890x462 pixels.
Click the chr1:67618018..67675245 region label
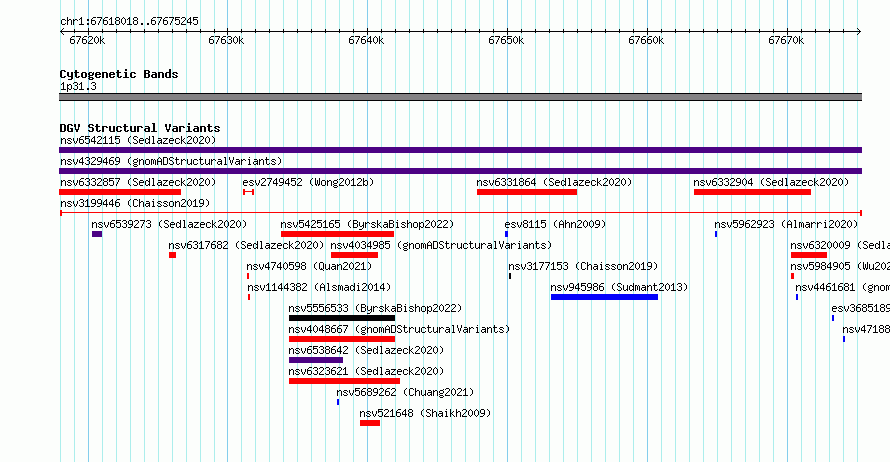click(x=129, y=22)
